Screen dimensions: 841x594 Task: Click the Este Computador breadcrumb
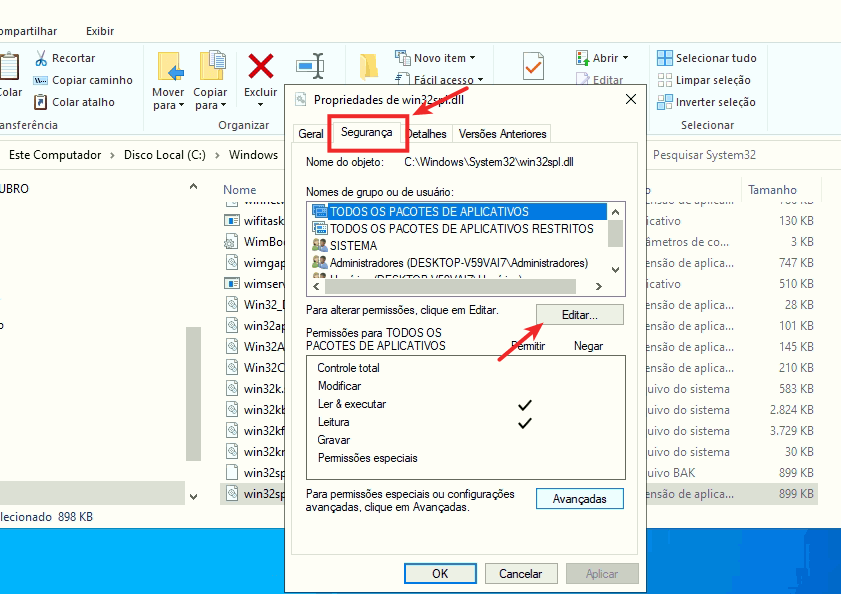[55, 155]
